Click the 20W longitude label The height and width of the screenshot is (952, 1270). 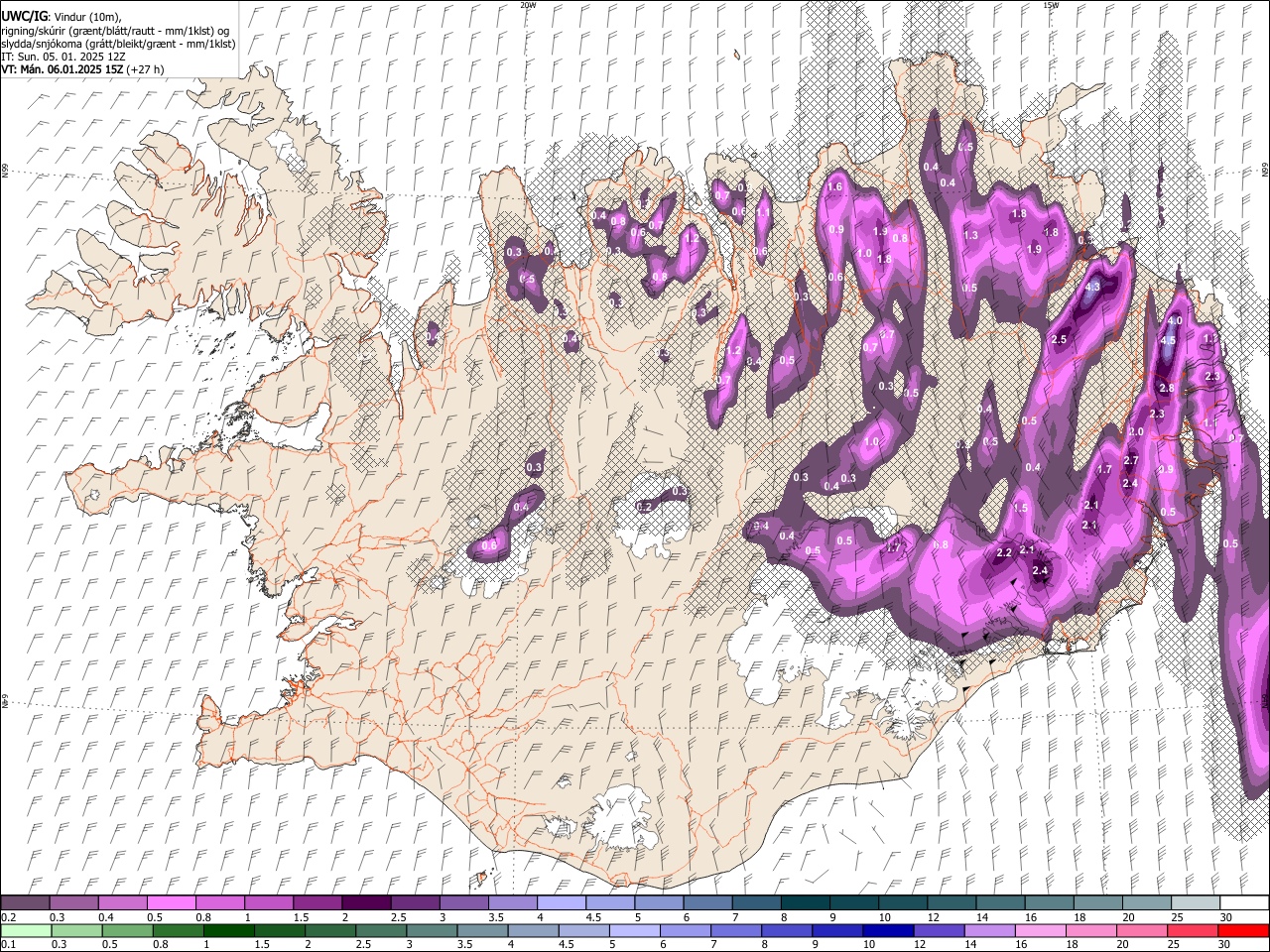528,5
